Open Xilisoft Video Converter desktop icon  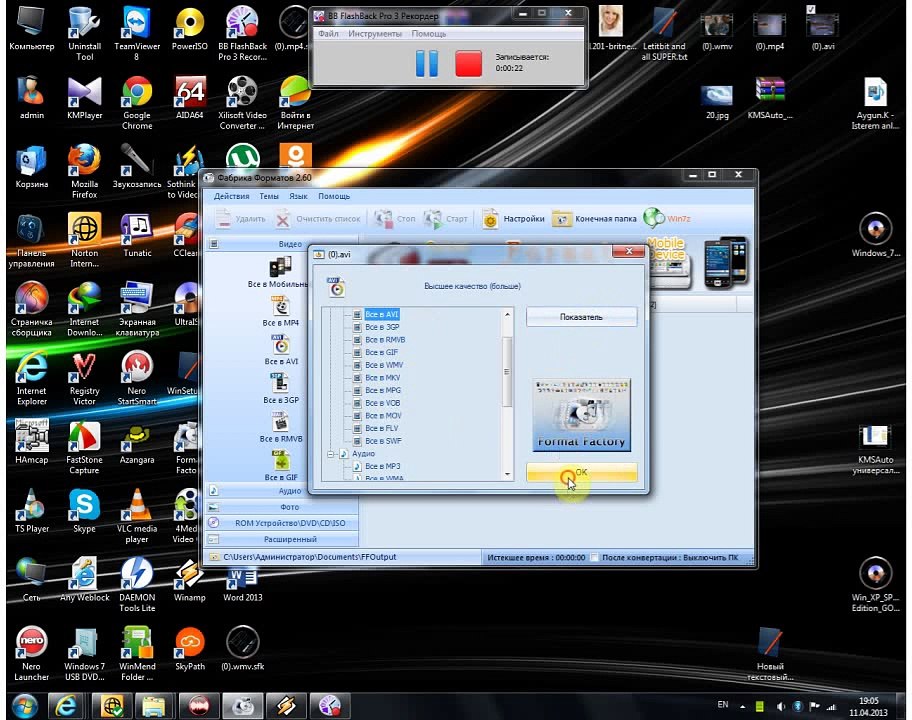point(243,102)
